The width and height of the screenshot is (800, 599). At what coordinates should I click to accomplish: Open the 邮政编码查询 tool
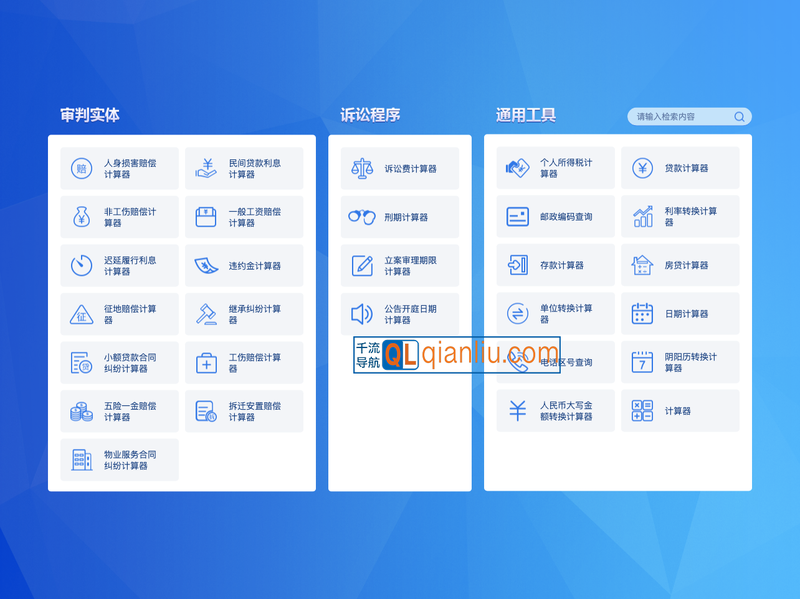[x=553, y=216]
